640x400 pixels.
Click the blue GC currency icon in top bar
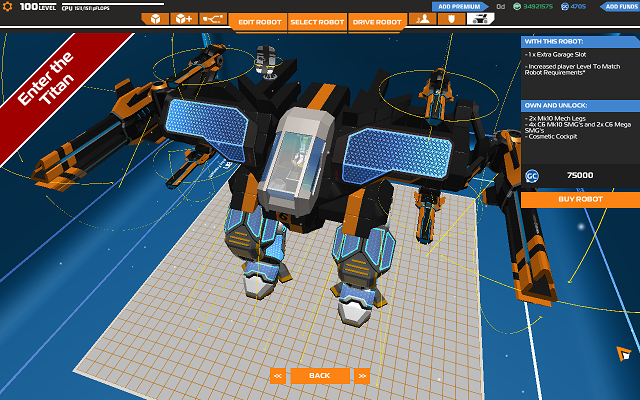coord(565,7)
